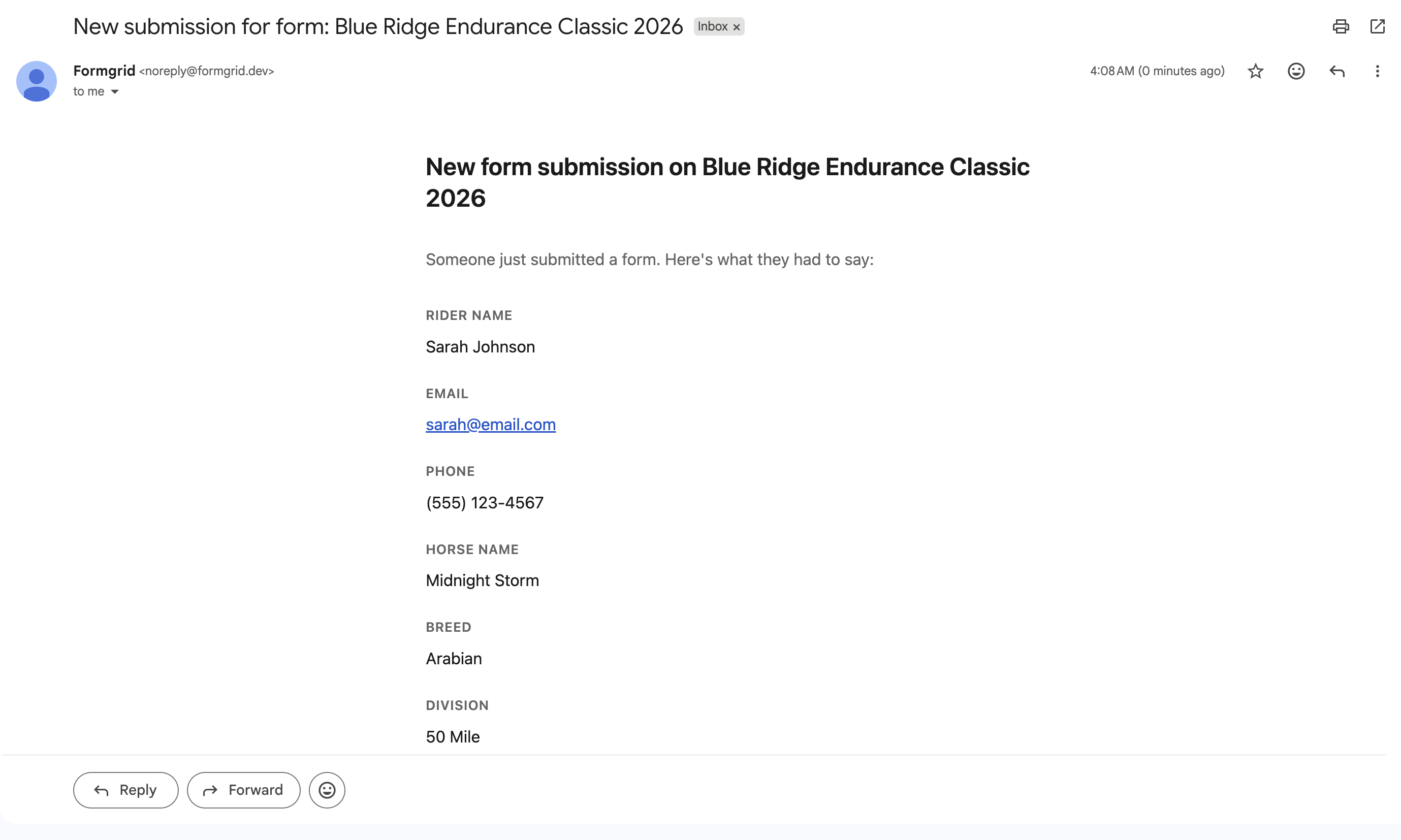Select the breed value Arabian

(x=454, y=658)
